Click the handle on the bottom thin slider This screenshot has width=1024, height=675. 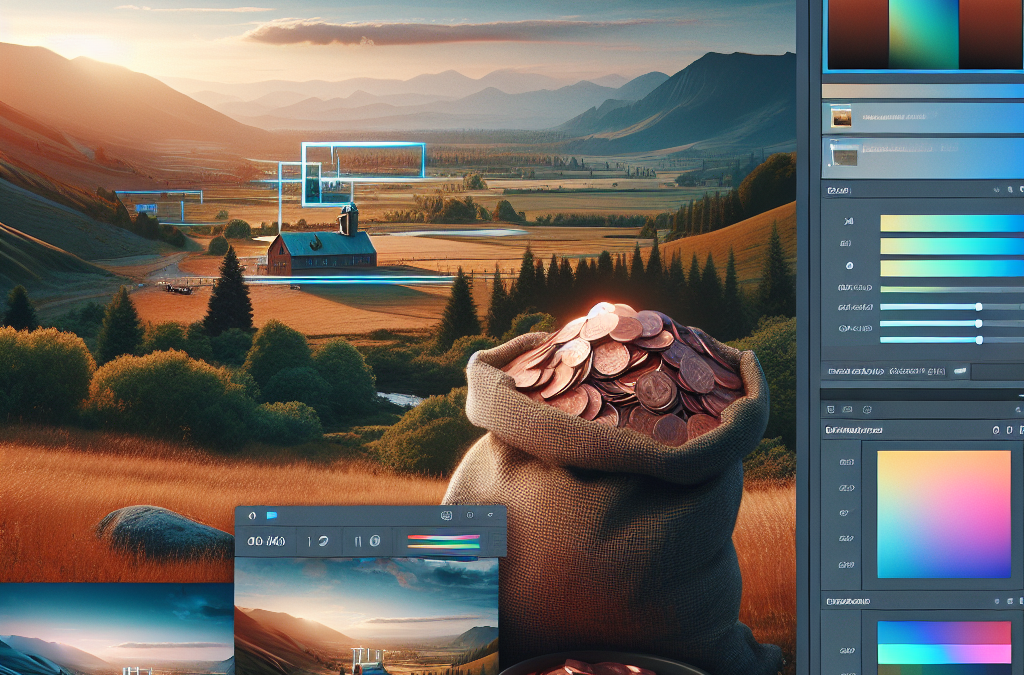click(979, 339)
